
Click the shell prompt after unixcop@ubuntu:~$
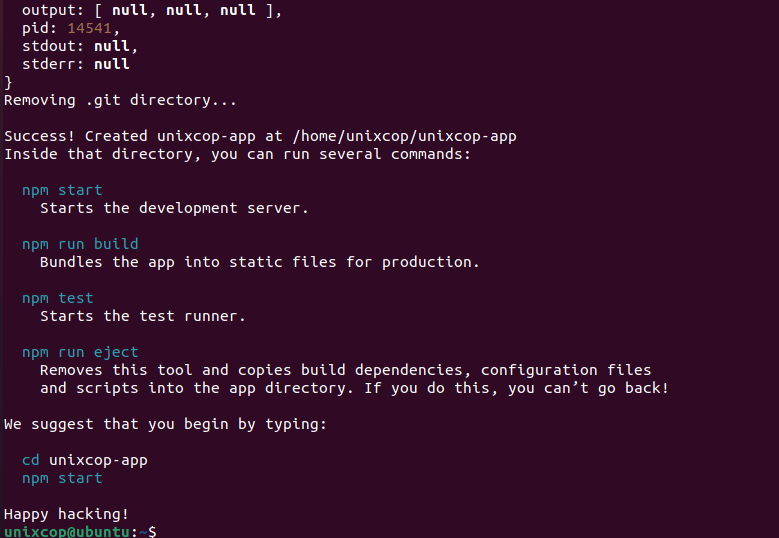(x=164, y=532)
